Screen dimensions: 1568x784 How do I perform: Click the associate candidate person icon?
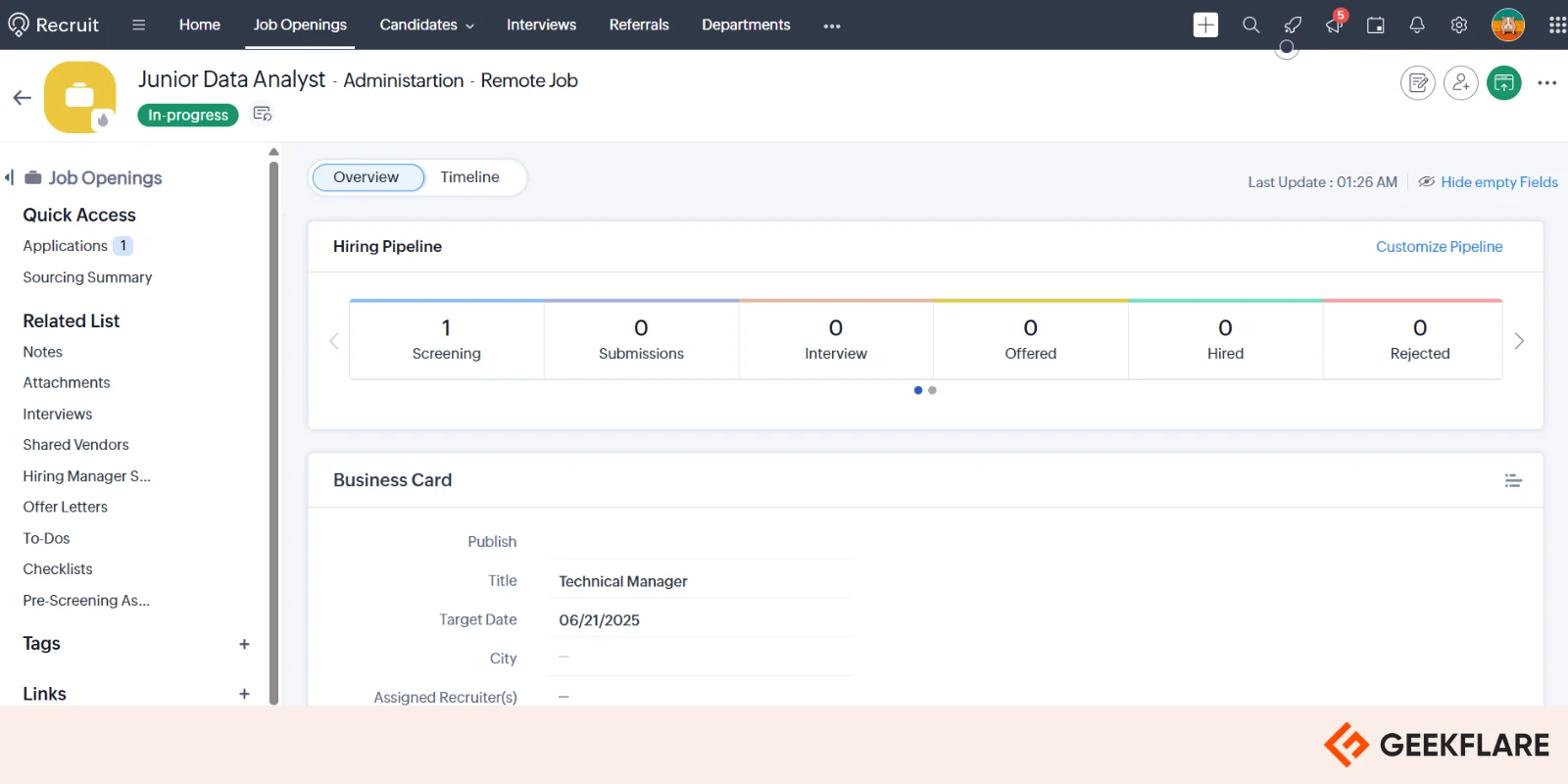click(x=1461, y=83)
